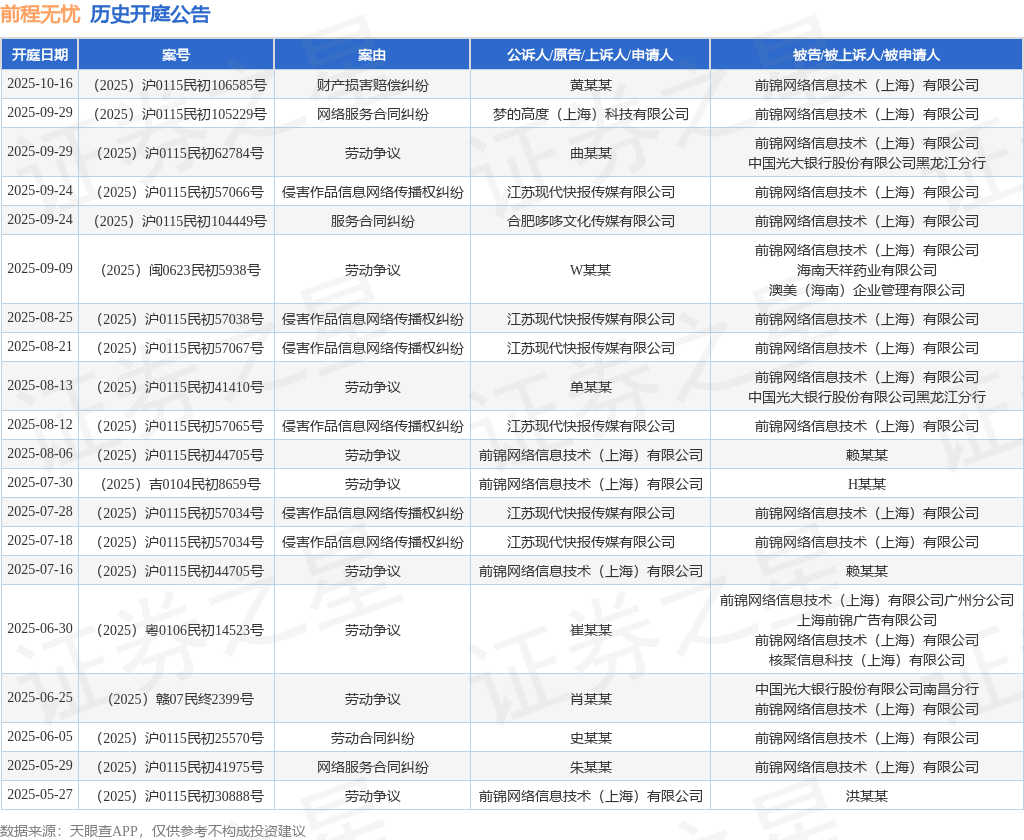Select case number 沪0115民初41975号

[x=180, y=767]
